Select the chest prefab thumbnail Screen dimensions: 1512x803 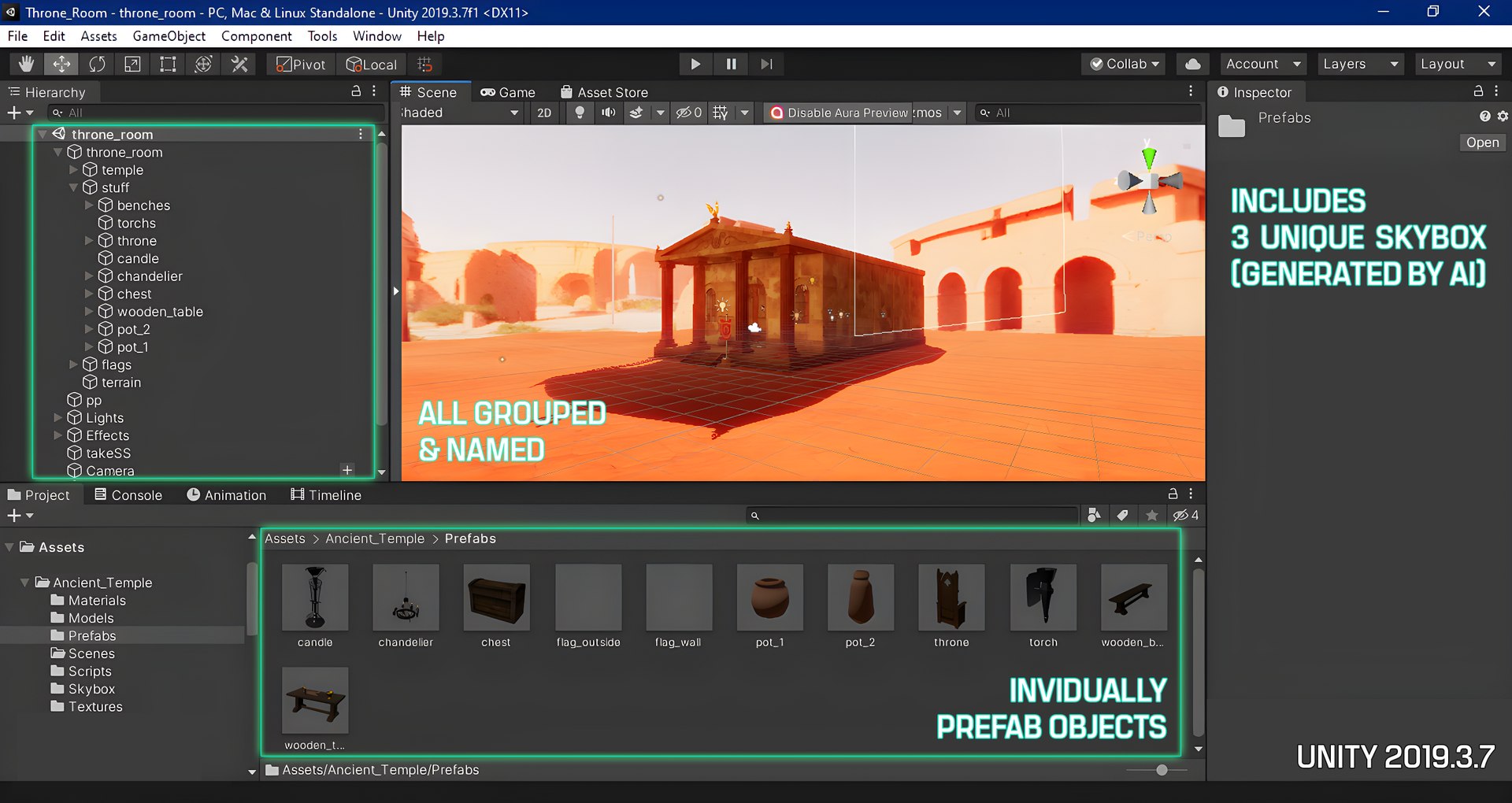point(496,598)
